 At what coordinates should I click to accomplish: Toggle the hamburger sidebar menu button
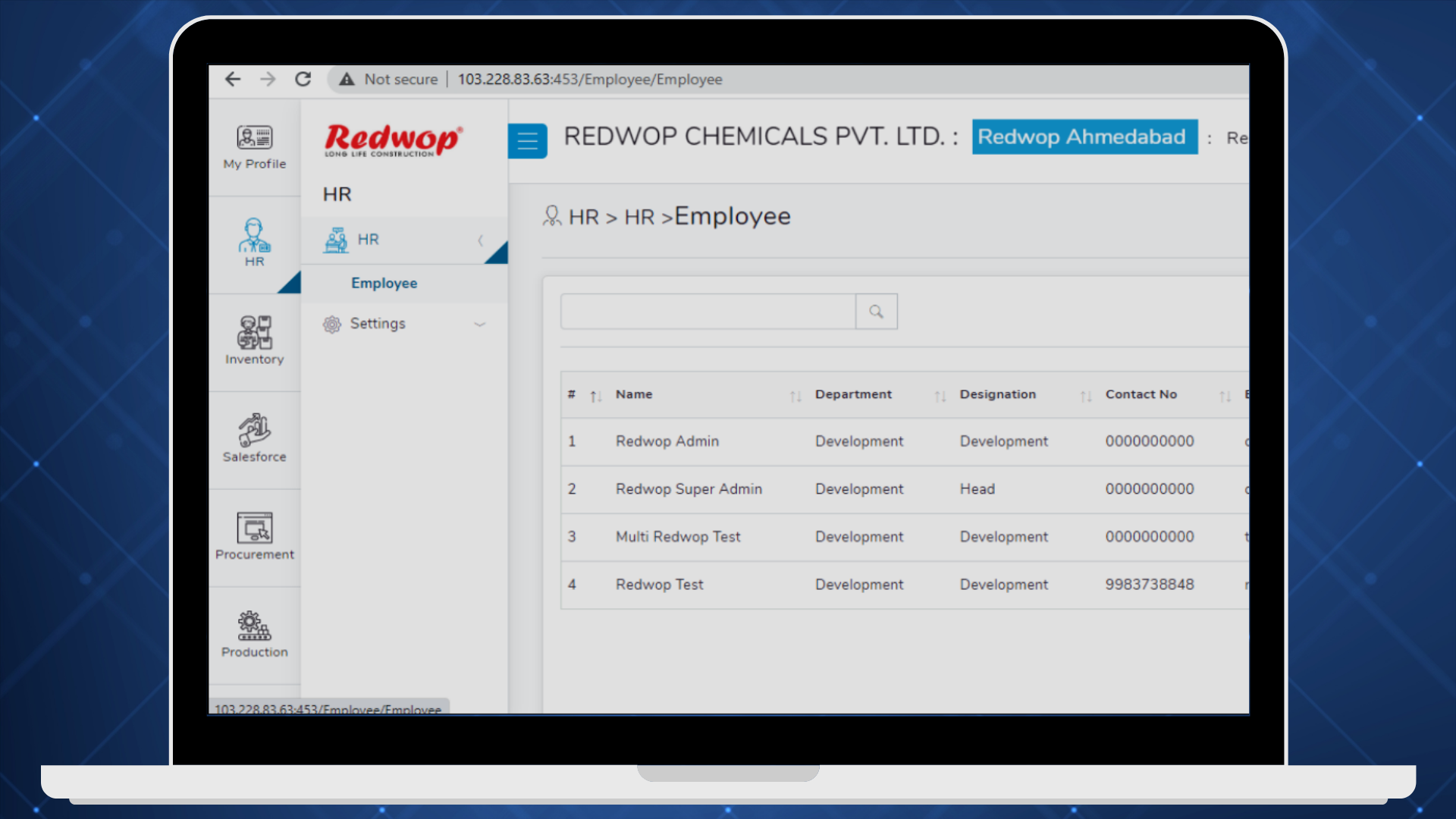[x=528, y=141]
